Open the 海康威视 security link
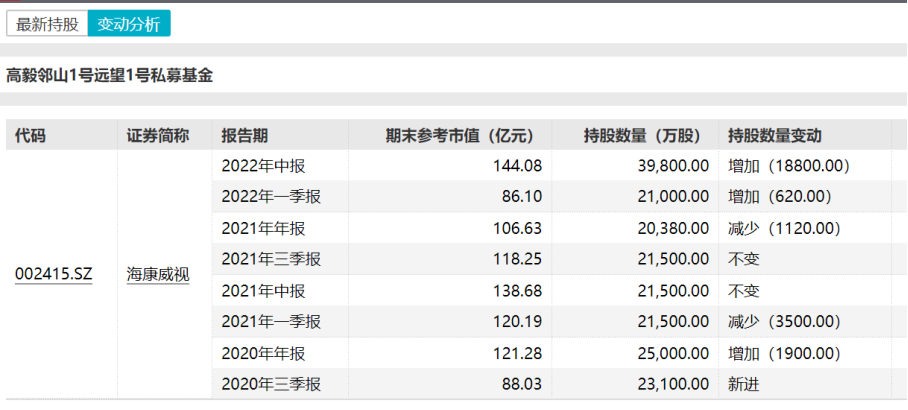Viewport: 908px width, 410px height. 157,273
